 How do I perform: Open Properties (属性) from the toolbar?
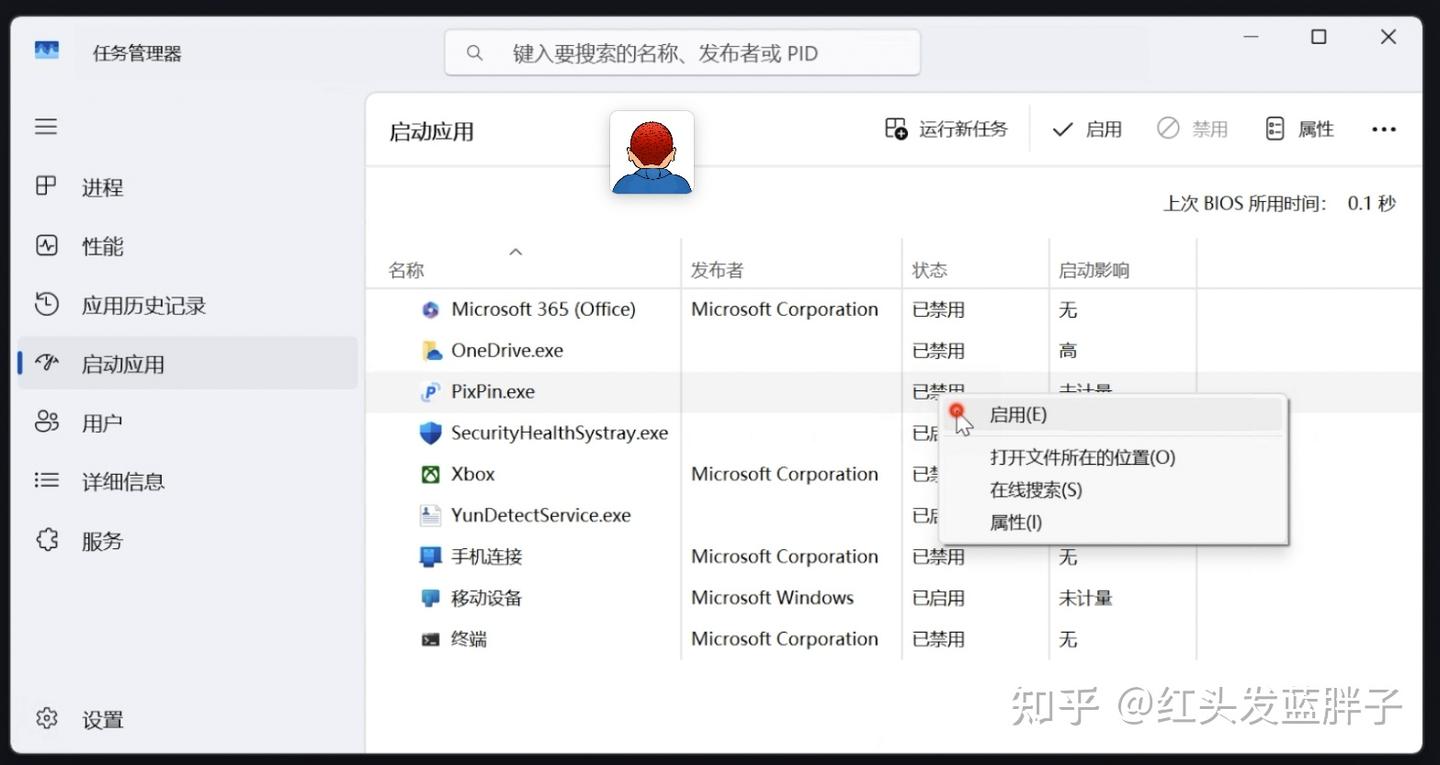[1300, 129]
